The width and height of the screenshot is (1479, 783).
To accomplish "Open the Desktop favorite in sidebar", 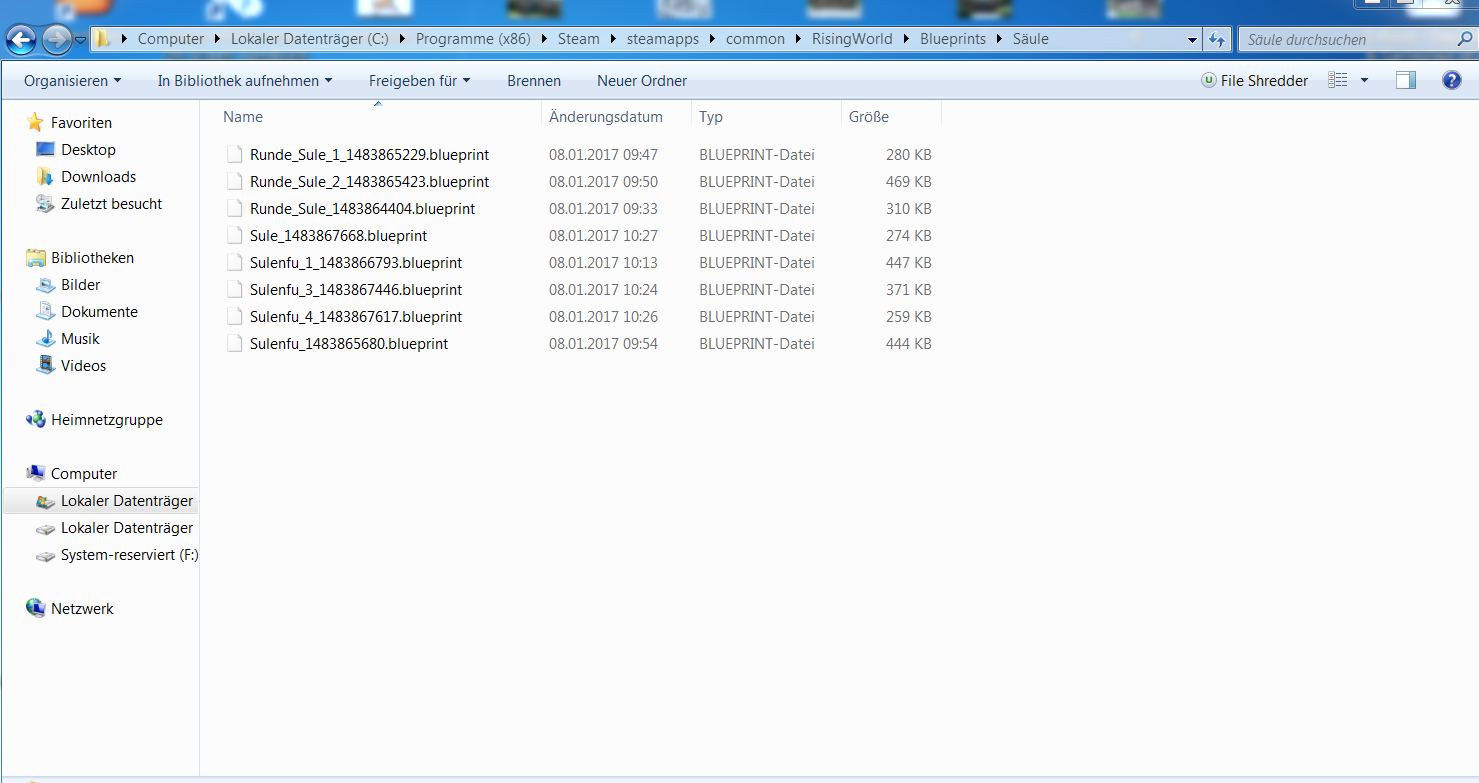I will 88,150.
